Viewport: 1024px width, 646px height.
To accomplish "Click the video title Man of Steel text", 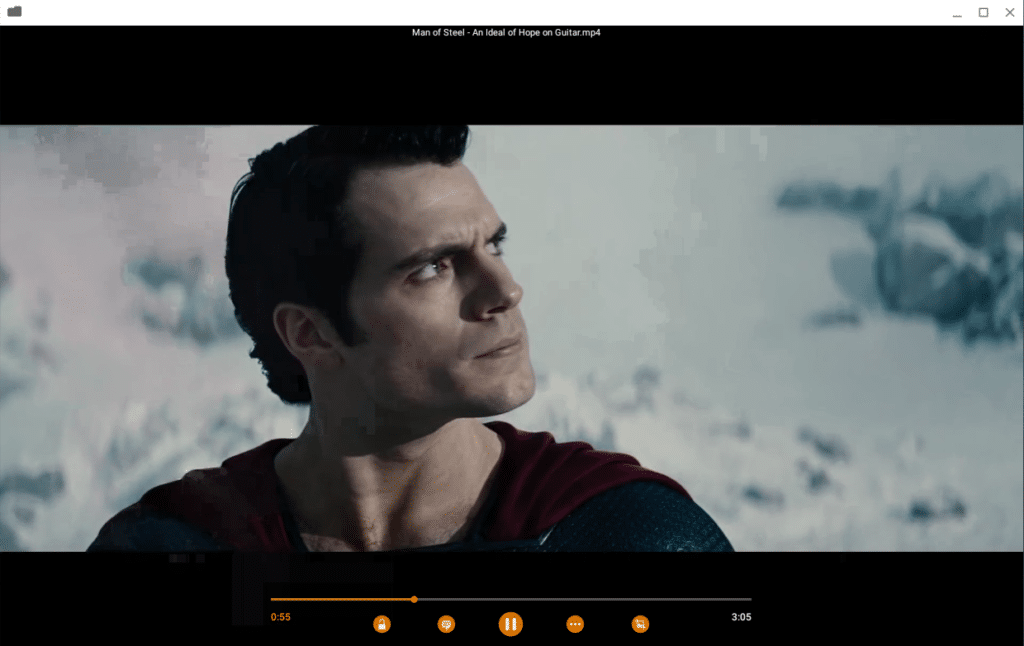I will pos(506,33).
